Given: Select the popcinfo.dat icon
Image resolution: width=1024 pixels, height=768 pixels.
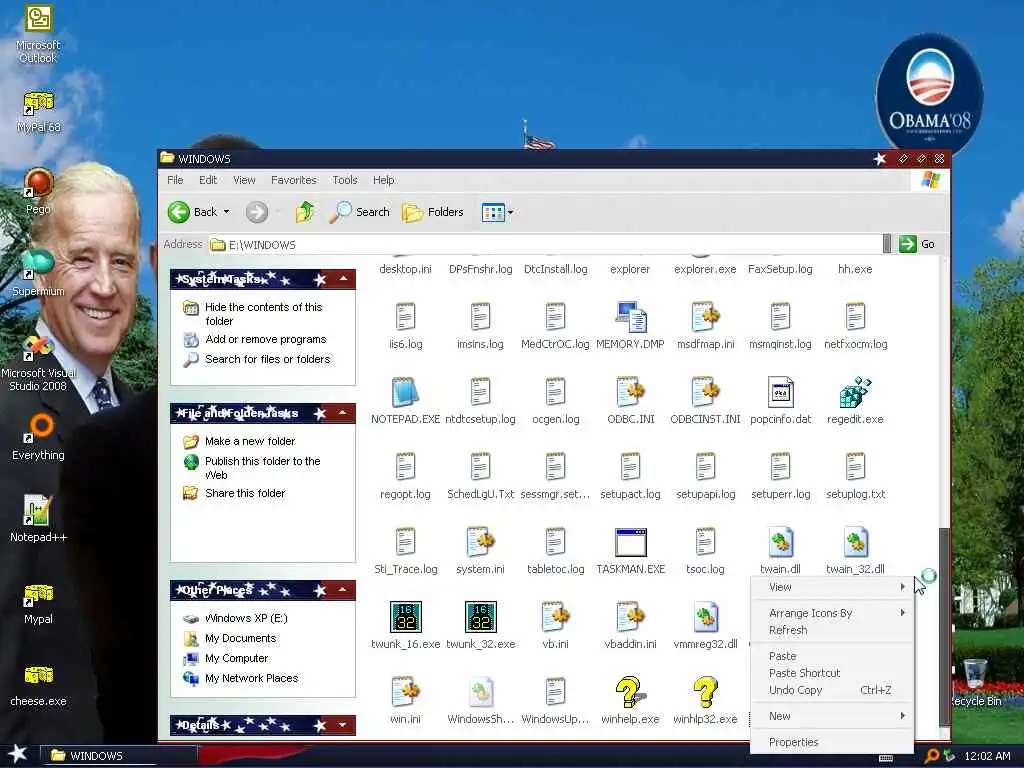Looking at the screenshot, I should pos(780,392).
